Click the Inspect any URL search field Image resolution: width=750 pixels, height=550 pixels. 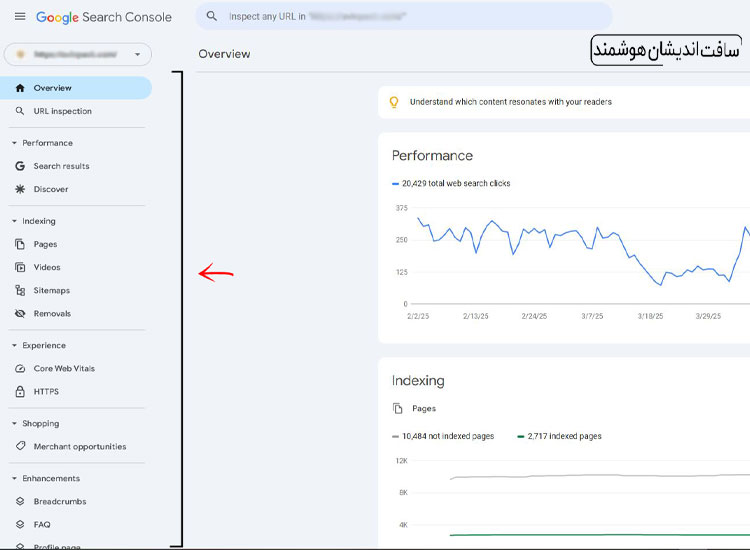pyautogui.click(x=404, y=16)
